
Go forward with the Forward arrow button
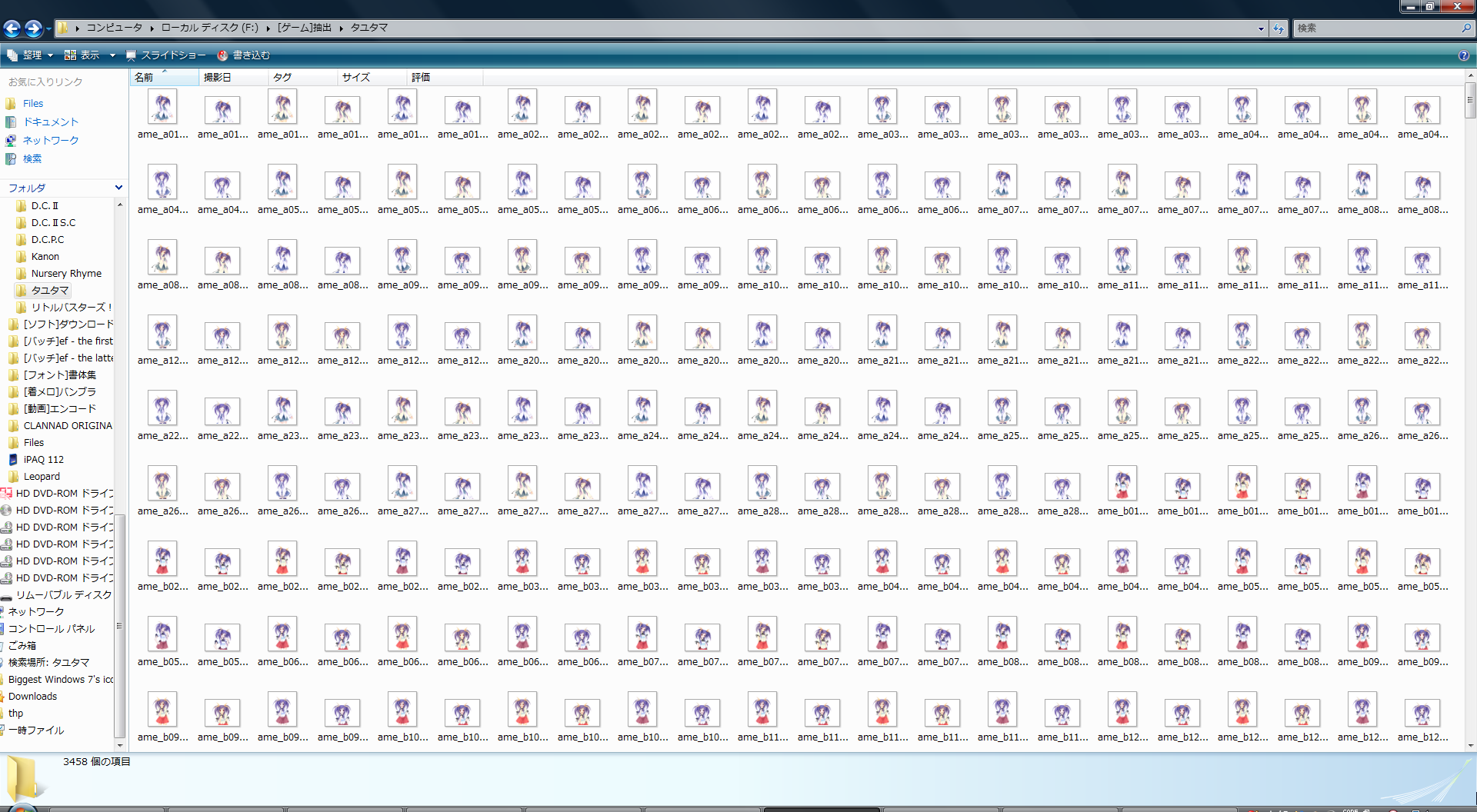[33, 28]
